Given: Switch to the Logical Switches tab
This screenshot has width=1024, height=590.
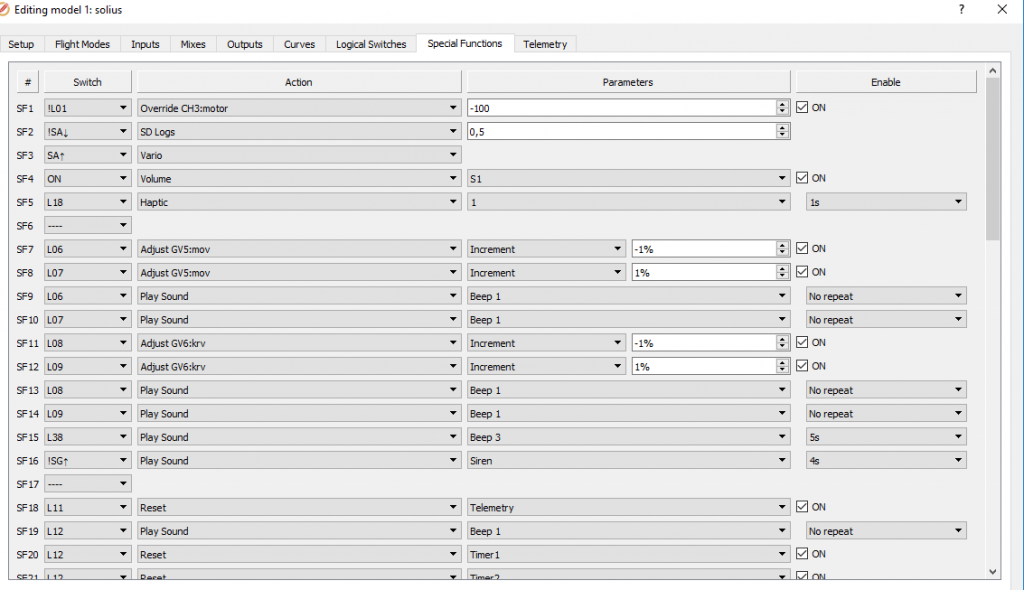Looking at the screenshot, I should pyautogui.click(x=371, y=44).
